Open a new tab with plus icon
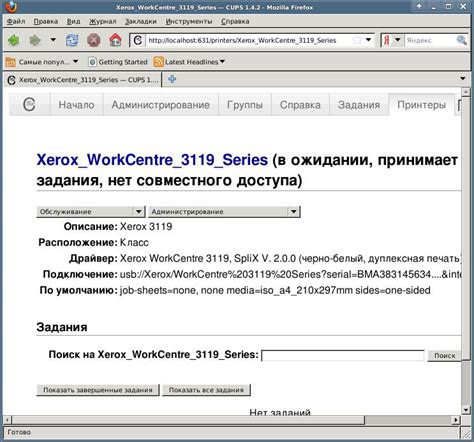The width and height of the screenshot is (474, 442). 172,79
